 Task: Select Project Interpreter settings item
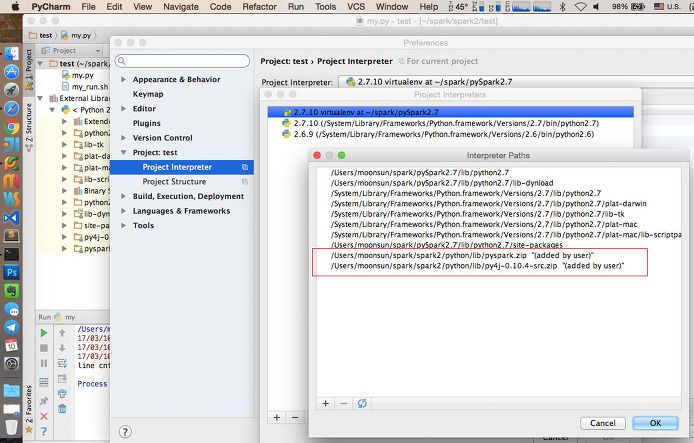tap(181, 167)
